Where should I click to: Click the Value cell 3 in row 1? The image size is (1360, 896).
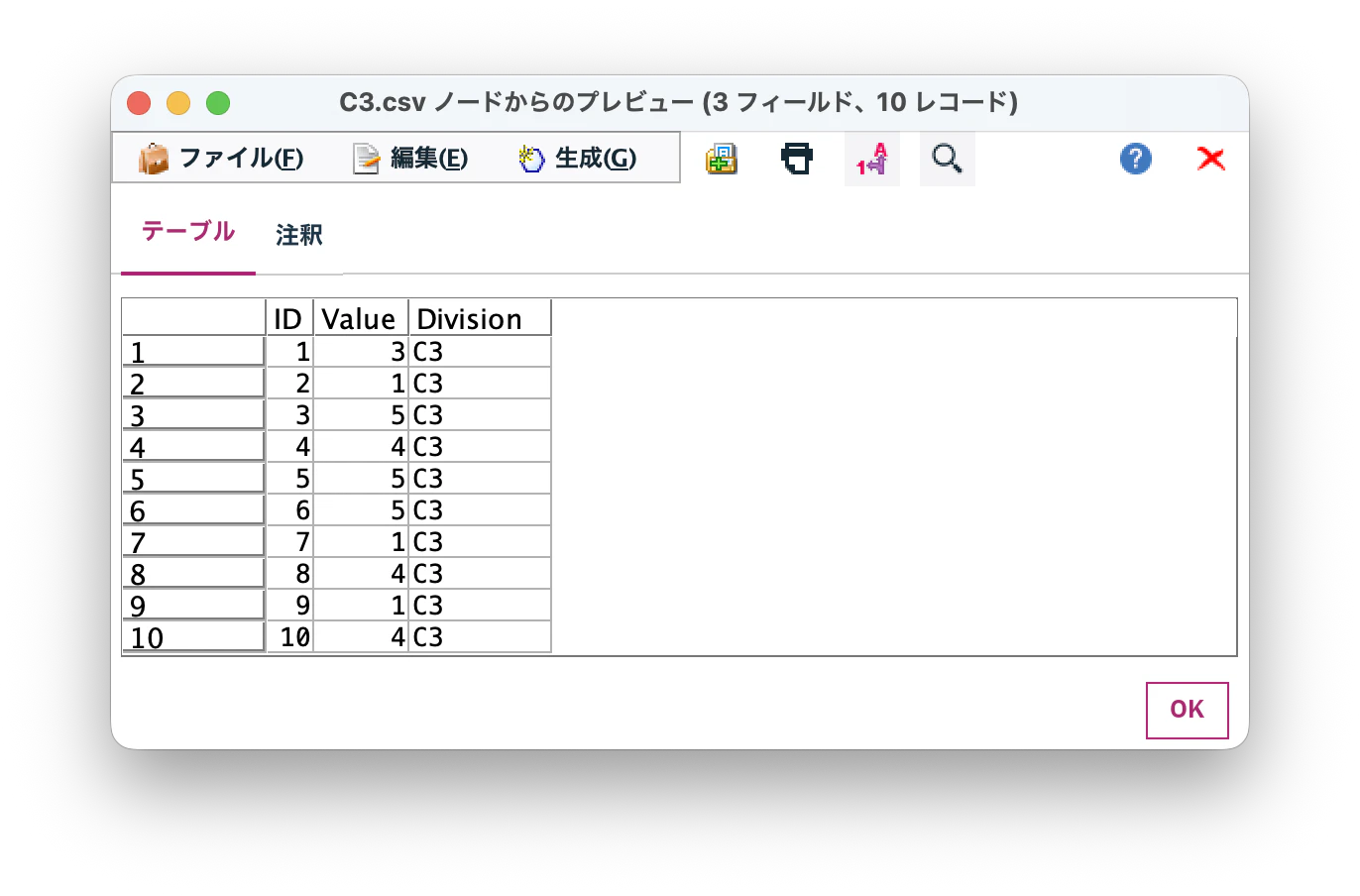tap(361, 352)
